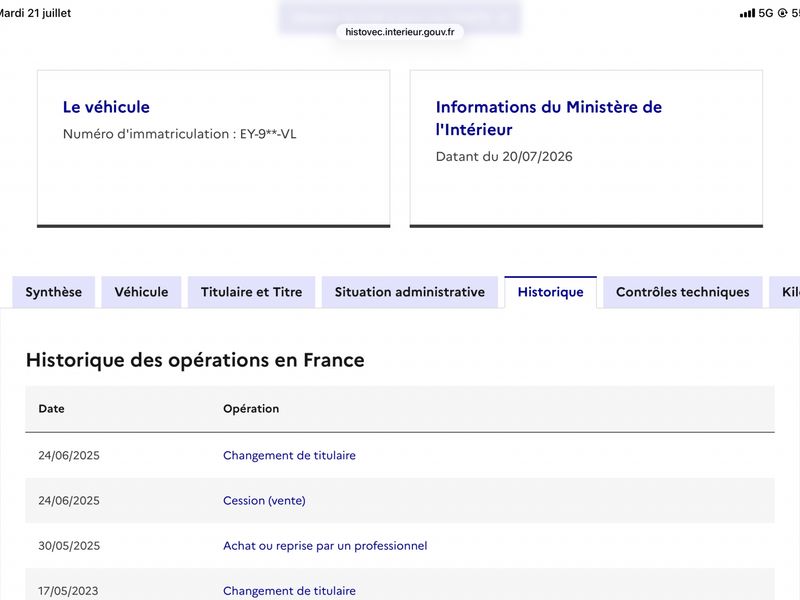Tap the cellular signal bars icon

tap(747, 13)
